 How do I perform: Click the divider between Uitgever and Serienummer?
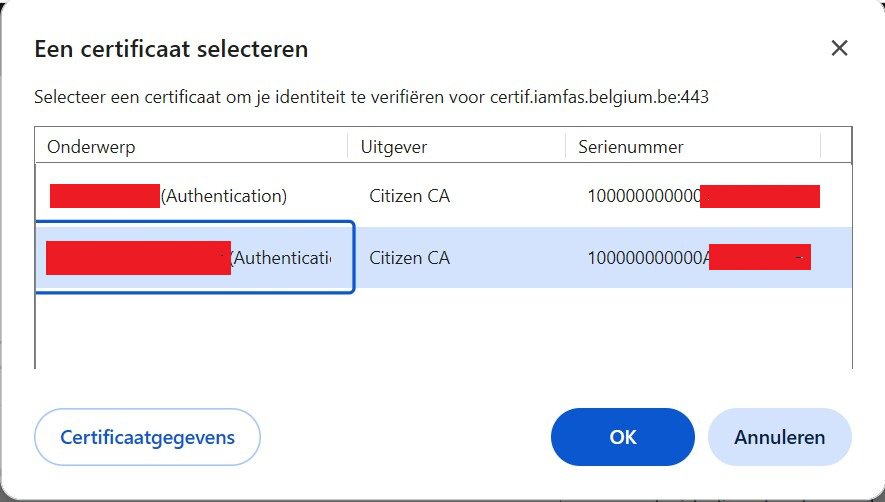(565, 147)
